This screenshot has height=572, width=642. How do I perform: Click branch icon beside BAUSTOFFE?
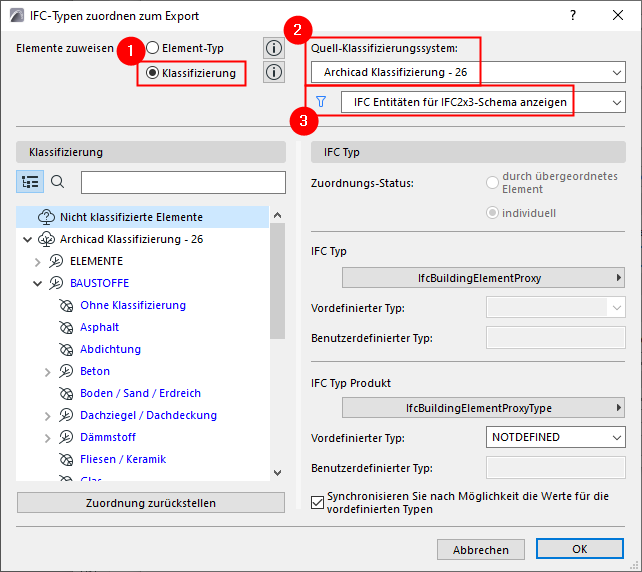pyautogui.click(x=56, y=283)
